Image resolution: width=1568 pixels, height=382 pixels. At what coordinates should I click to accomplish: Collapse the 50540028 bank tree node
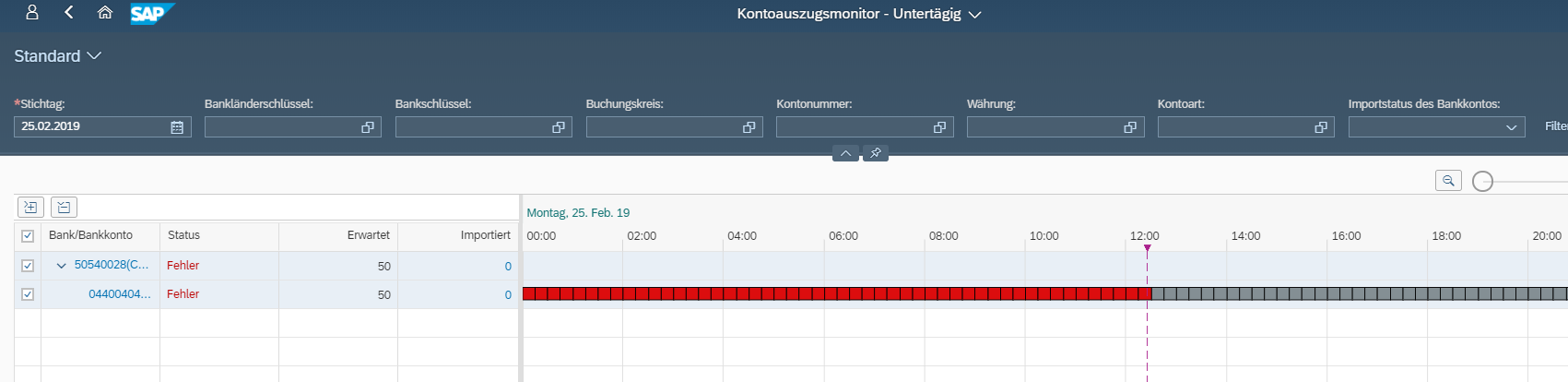(62, 266)
